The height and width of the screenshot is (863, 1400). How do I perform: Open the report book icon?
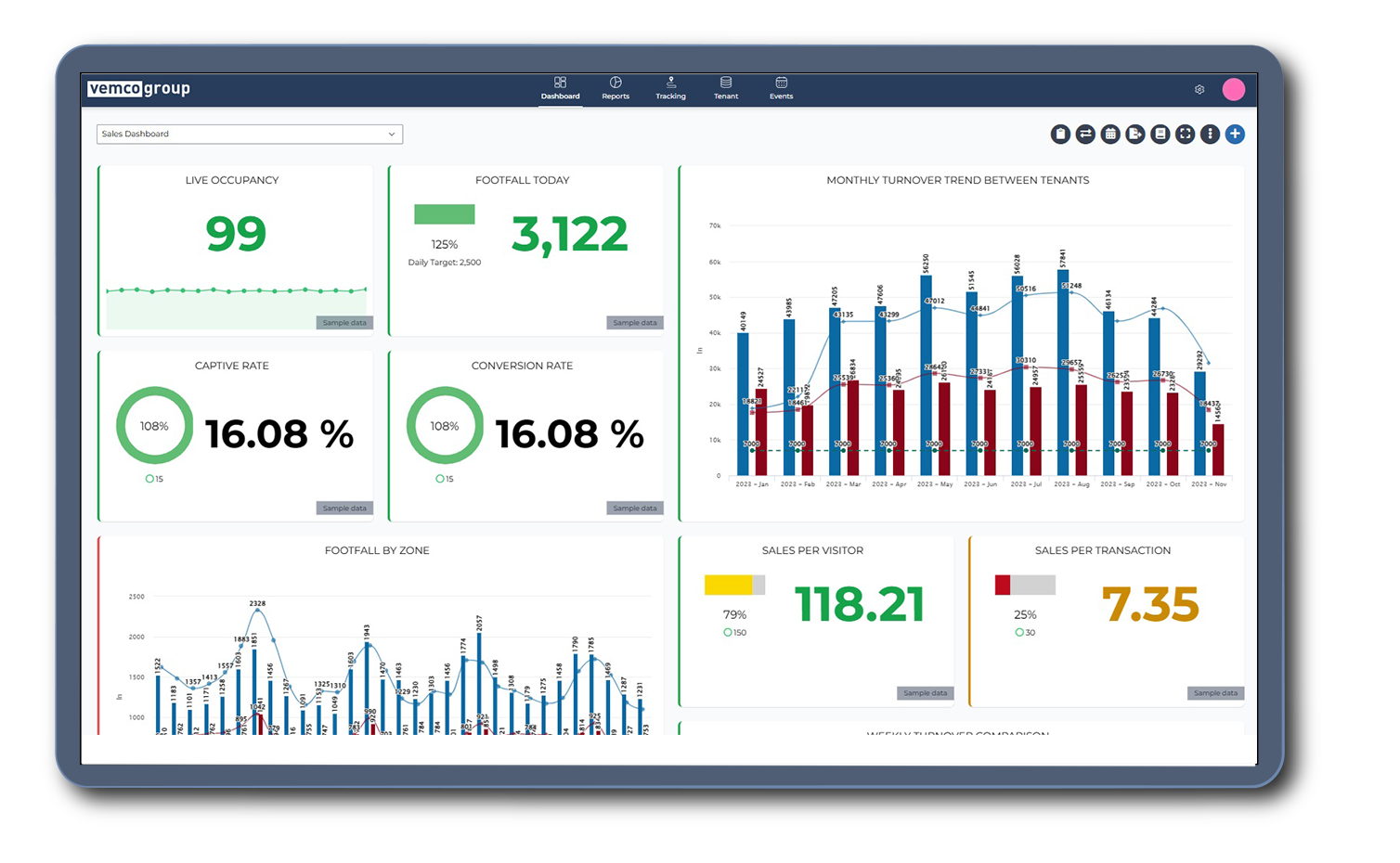(1160, 134)
